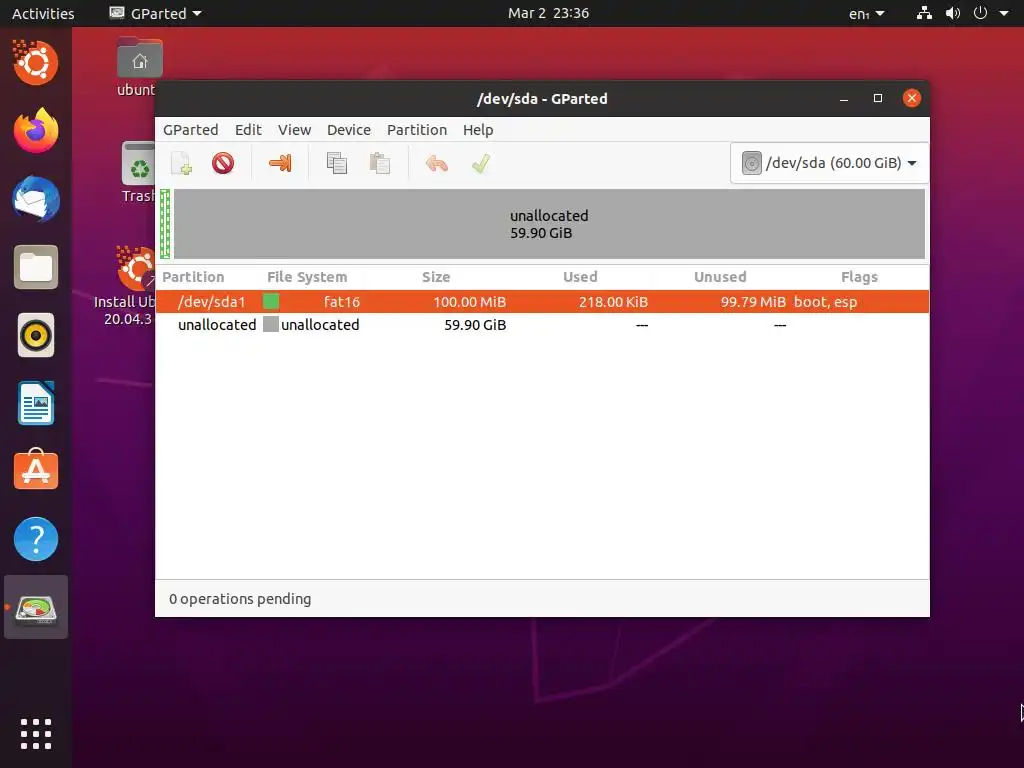Click the volume speaker icon in top bar
This screenshot has height=768, width=1024.
pos(953,13)
